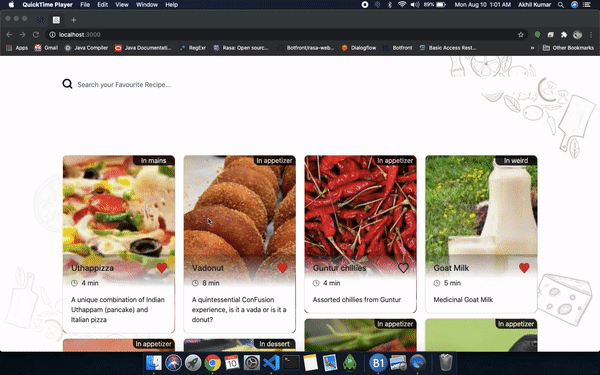Click the 'In mains' category tag
The width and height of the screenshot is (600, 375).
153,160
